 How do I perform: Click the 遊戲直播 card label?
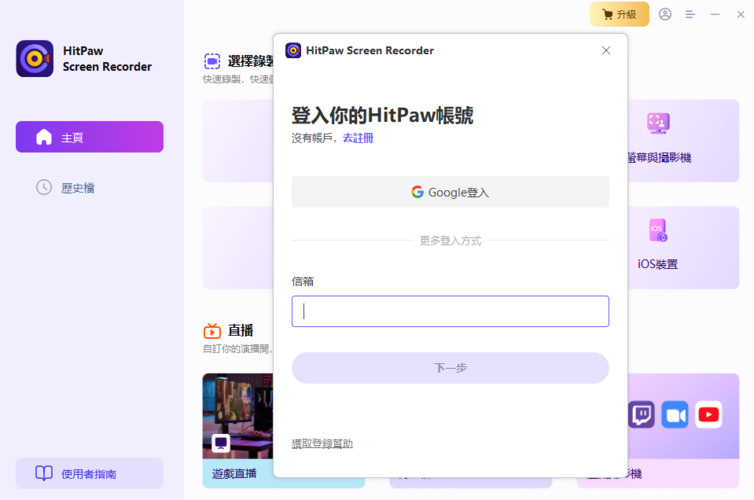click(234, 474)
